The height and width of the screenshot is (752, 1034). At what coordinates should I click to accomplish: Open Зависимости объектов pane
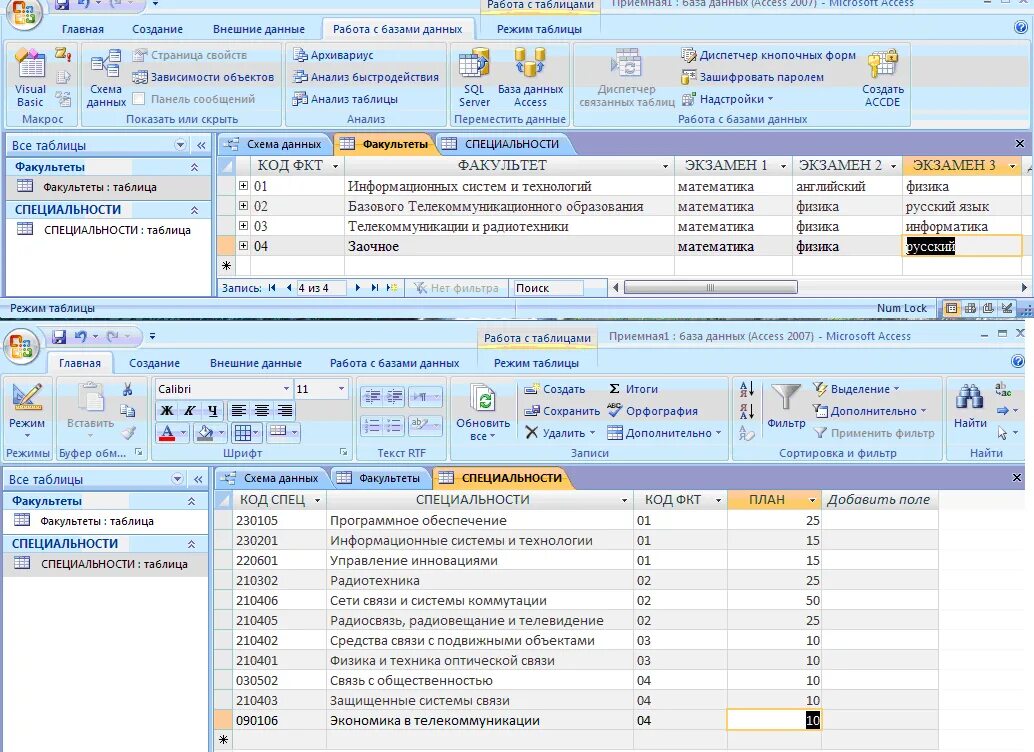point(203,77)
